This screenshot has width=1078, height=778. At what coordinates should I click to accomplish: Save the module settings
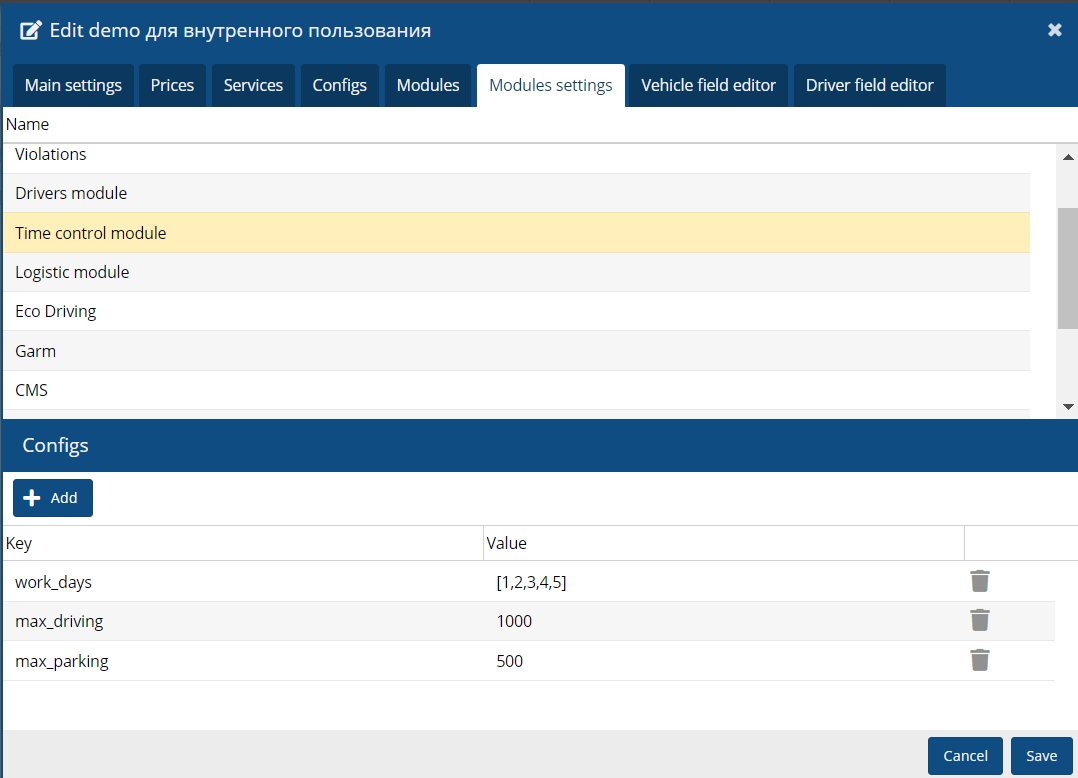tap(1041, 756)
